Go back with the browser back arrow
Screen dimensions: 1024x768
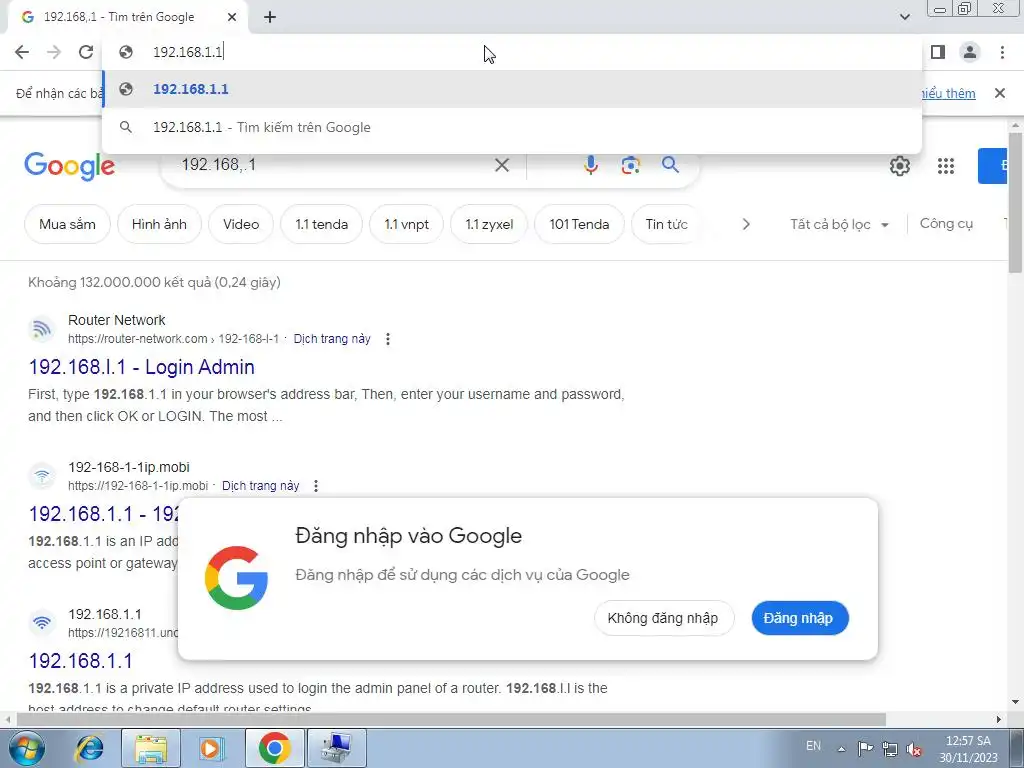tap(22, 52)
